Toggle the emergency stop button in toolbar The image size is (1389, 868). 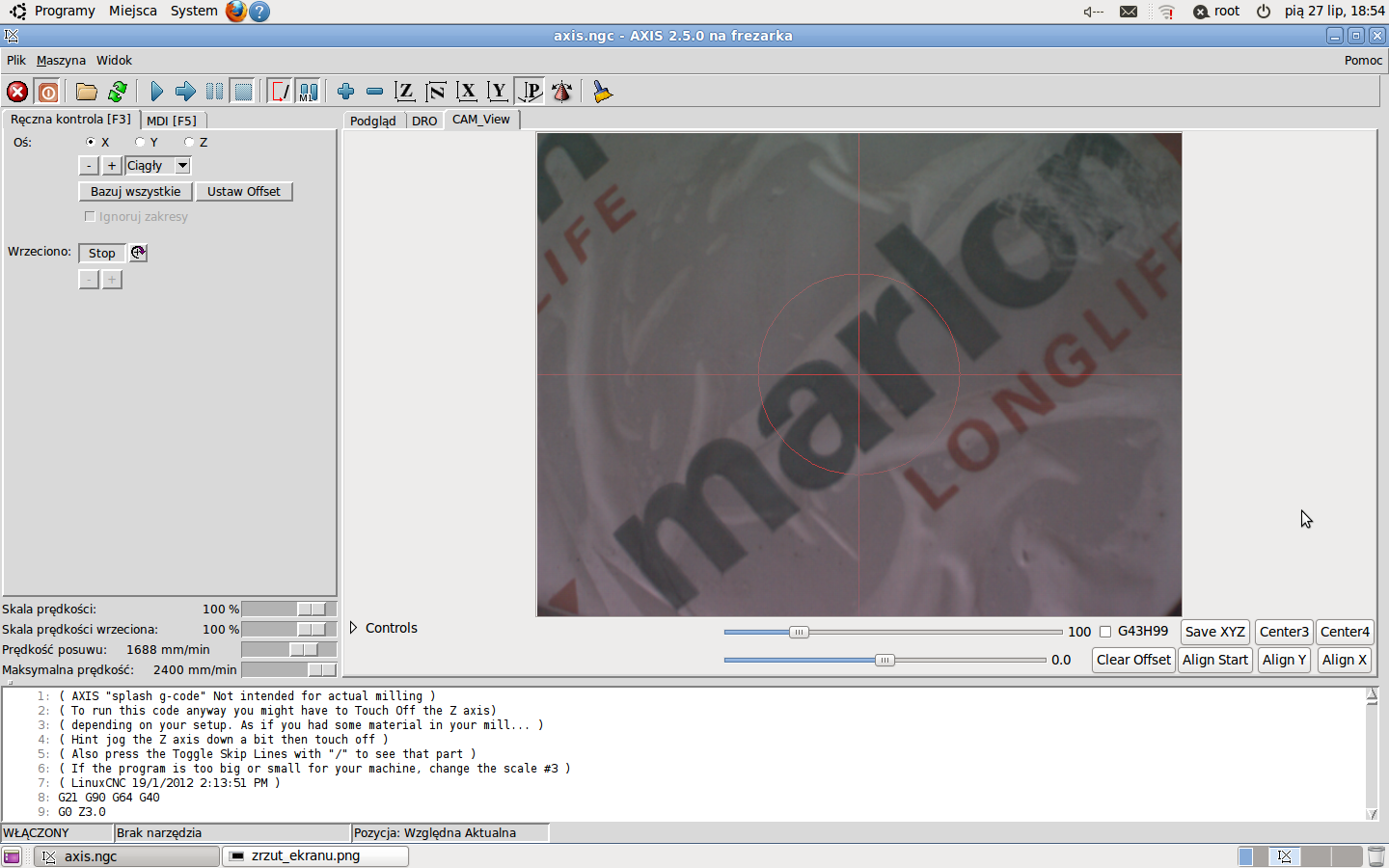click(17, 92)
